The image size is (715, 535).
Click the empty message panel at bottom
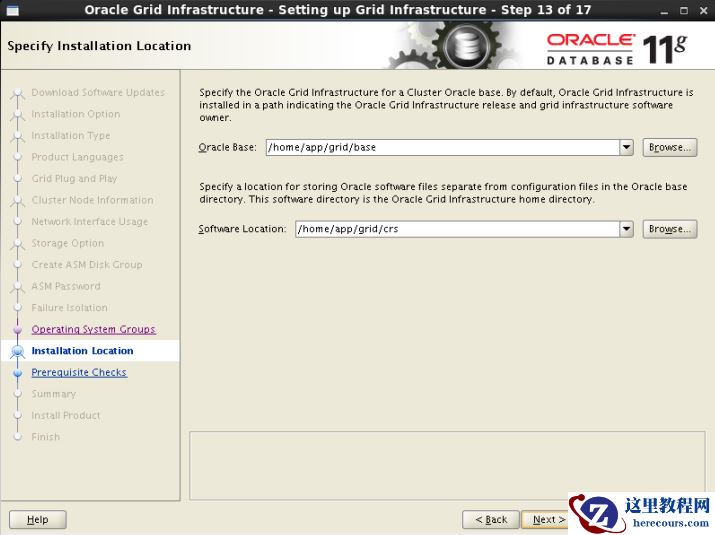[x=447, y=465]
